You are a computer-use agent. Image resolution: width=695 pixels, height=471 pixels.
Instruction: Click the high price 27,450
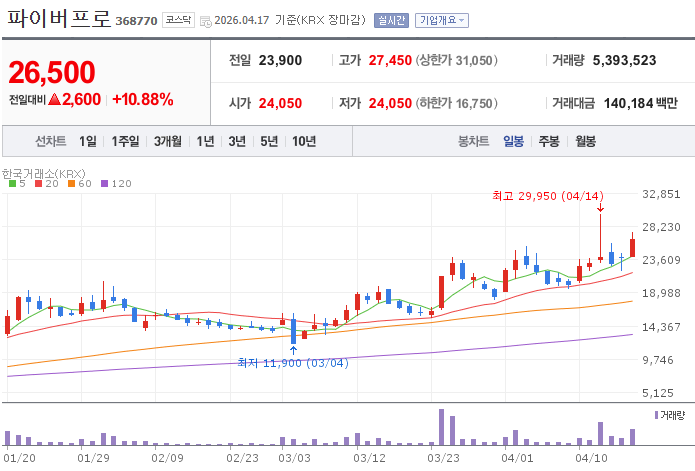tap(390, 60)
